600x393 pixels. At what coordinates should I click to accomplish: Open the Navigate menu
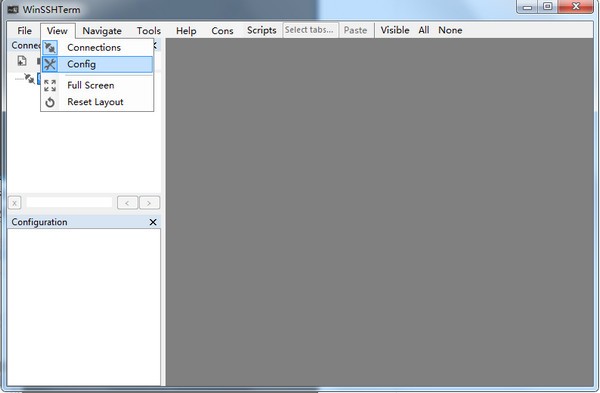click(x=102, y=31)
